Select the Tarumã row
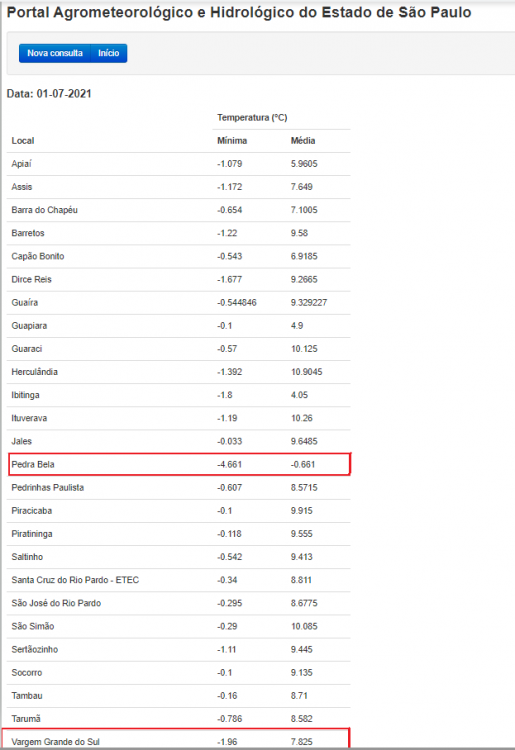515x750 pixels. (x=179, y=718)
